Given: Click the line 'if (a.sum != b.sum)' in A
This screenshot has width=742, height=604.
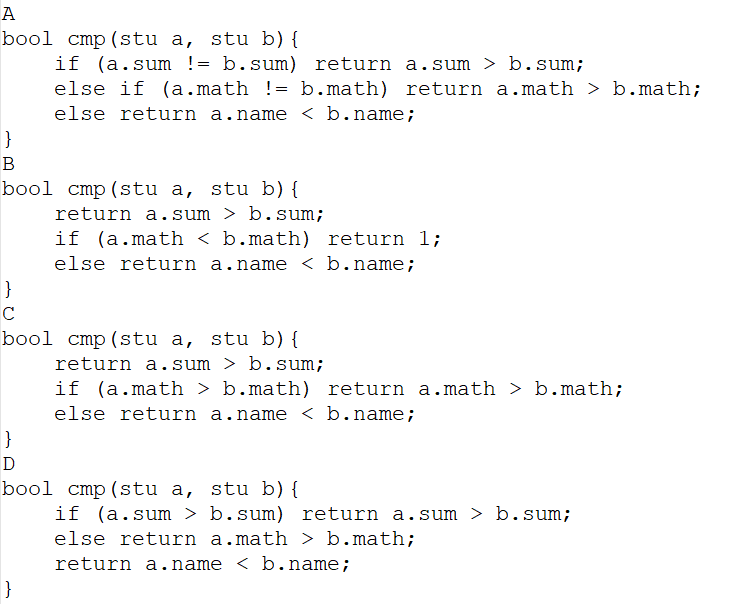Looking at the screenshot, I should click(x=319, y=64).
